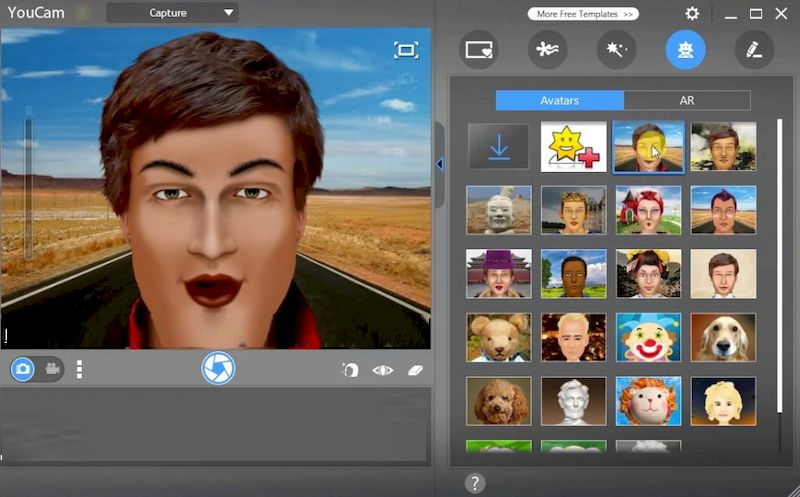Open the Capture mode dropdown

click(x=172, y=13)
